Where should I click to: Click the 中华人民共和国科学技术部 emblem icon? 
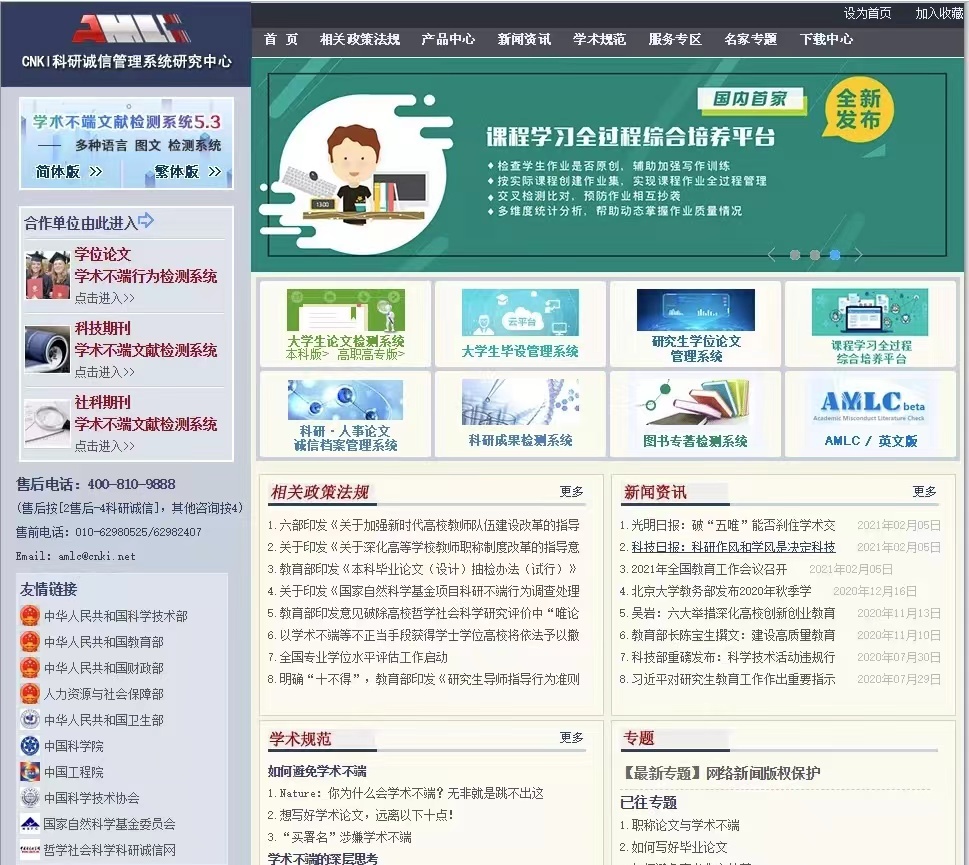pyautogui.click(x=30, y=616)
